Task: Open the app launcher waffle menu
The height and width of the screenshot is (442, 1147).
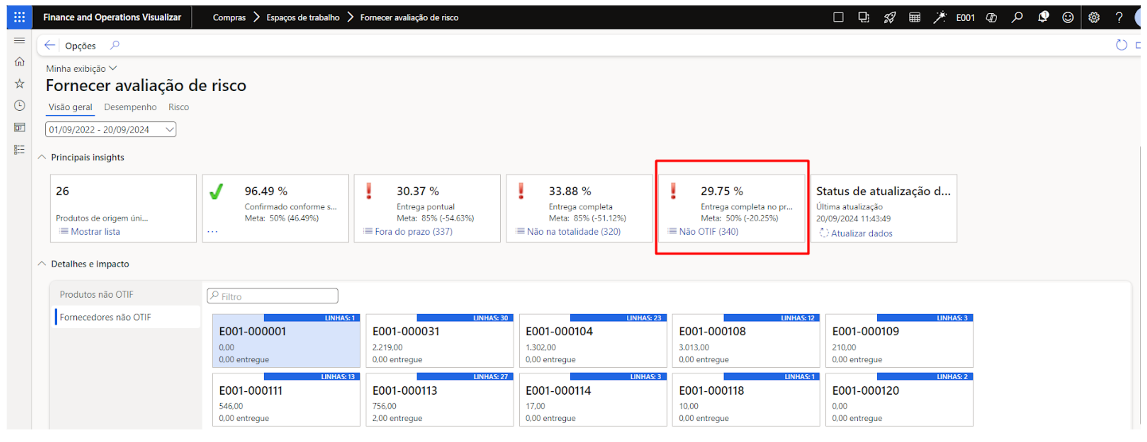Action: click(x=19, y=17)
